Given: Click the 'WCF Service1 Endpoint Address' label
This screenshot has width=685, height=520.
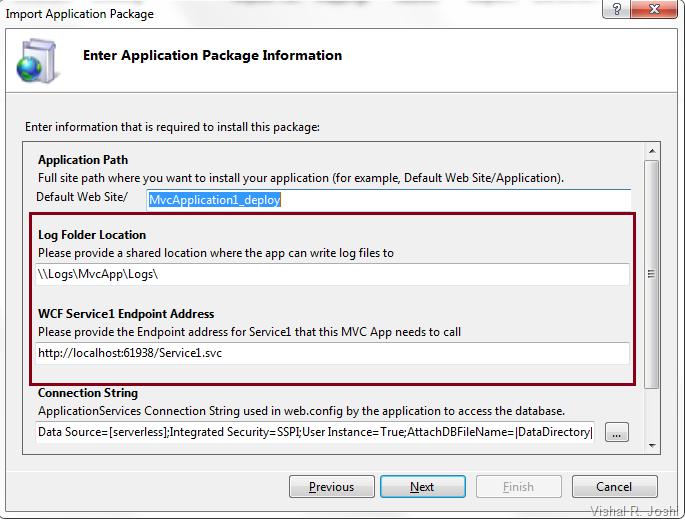Looking at the screenshot, I should 126,314.
